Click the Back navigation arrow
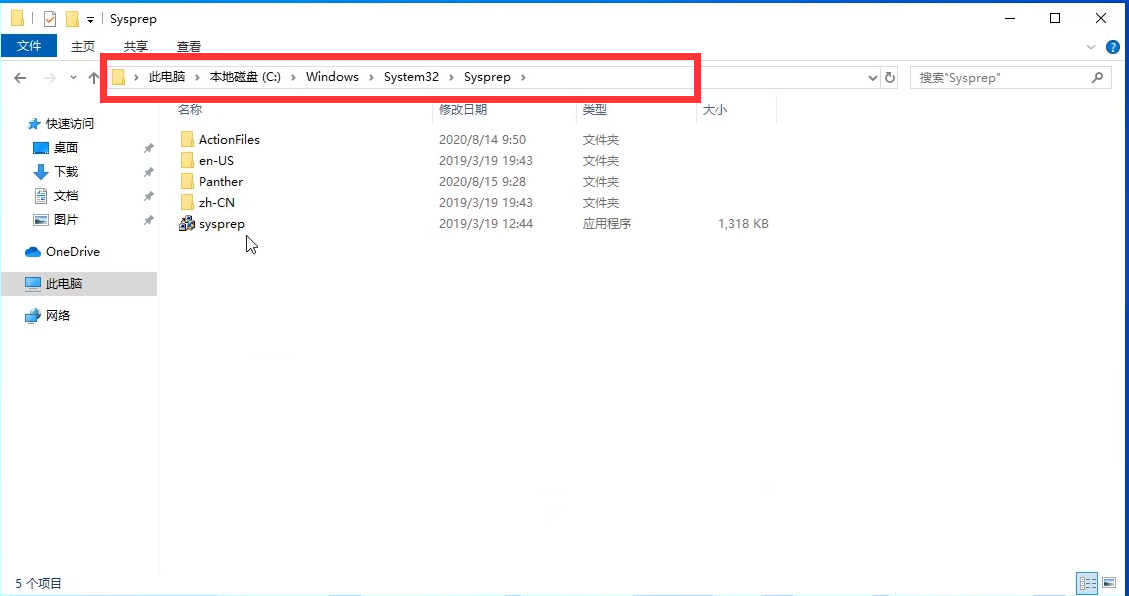 click(20, 78)
